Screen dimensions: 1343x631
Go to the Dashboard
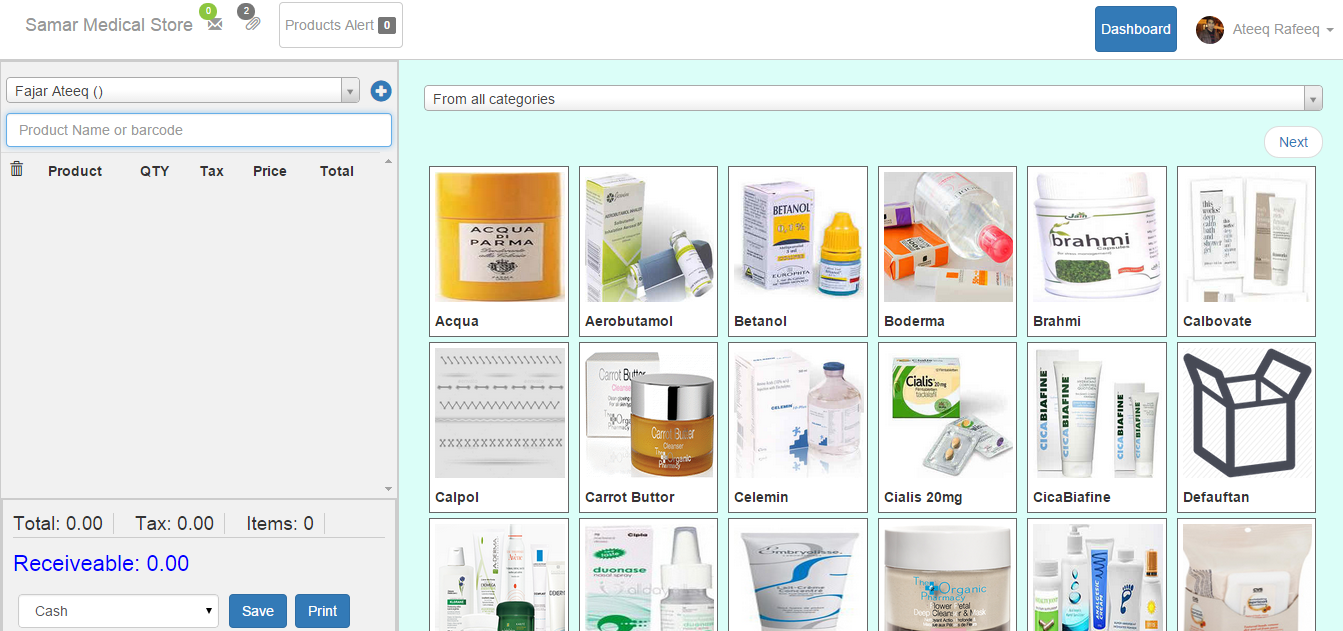[x=1135, y=29]
